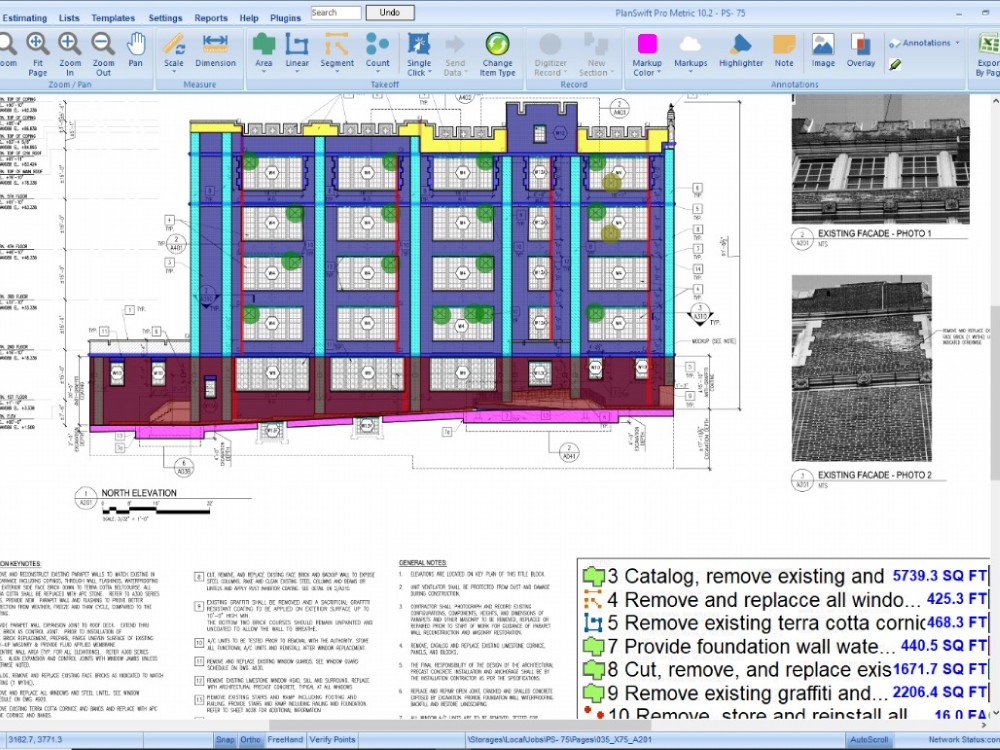Click Change Item Type

(497, 54)
